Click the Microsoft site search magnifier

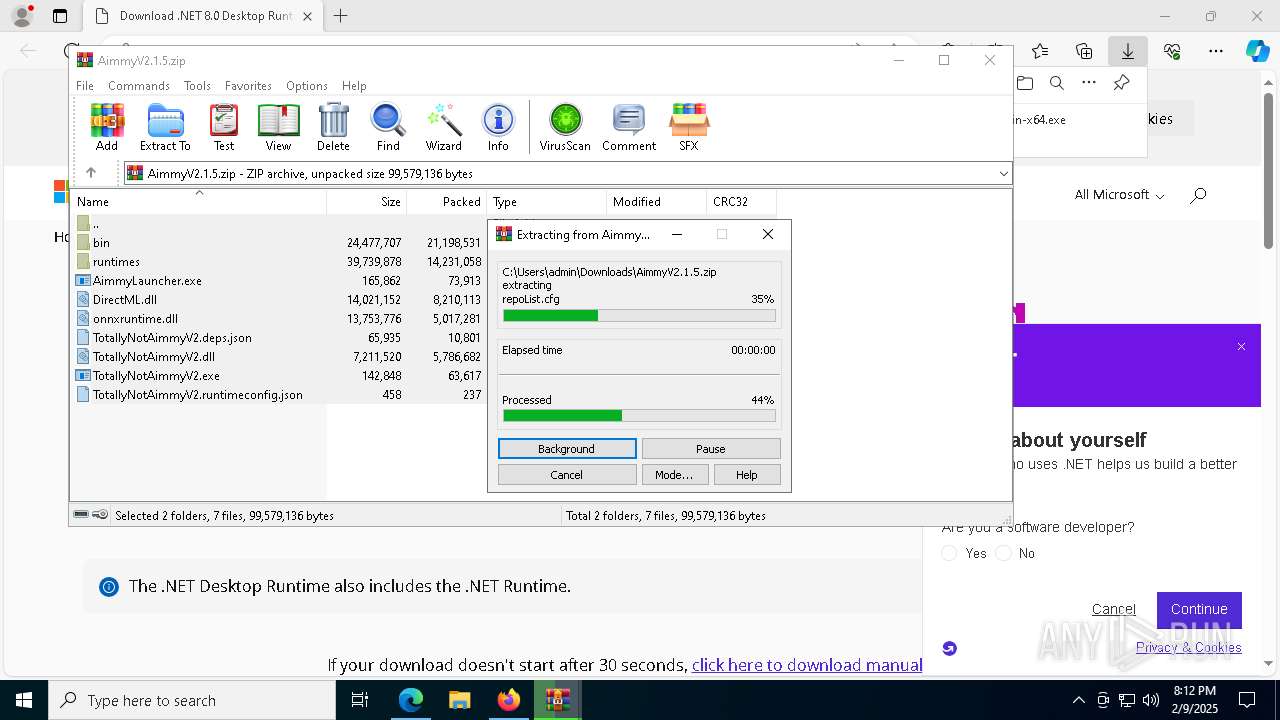pos(1198,195)
